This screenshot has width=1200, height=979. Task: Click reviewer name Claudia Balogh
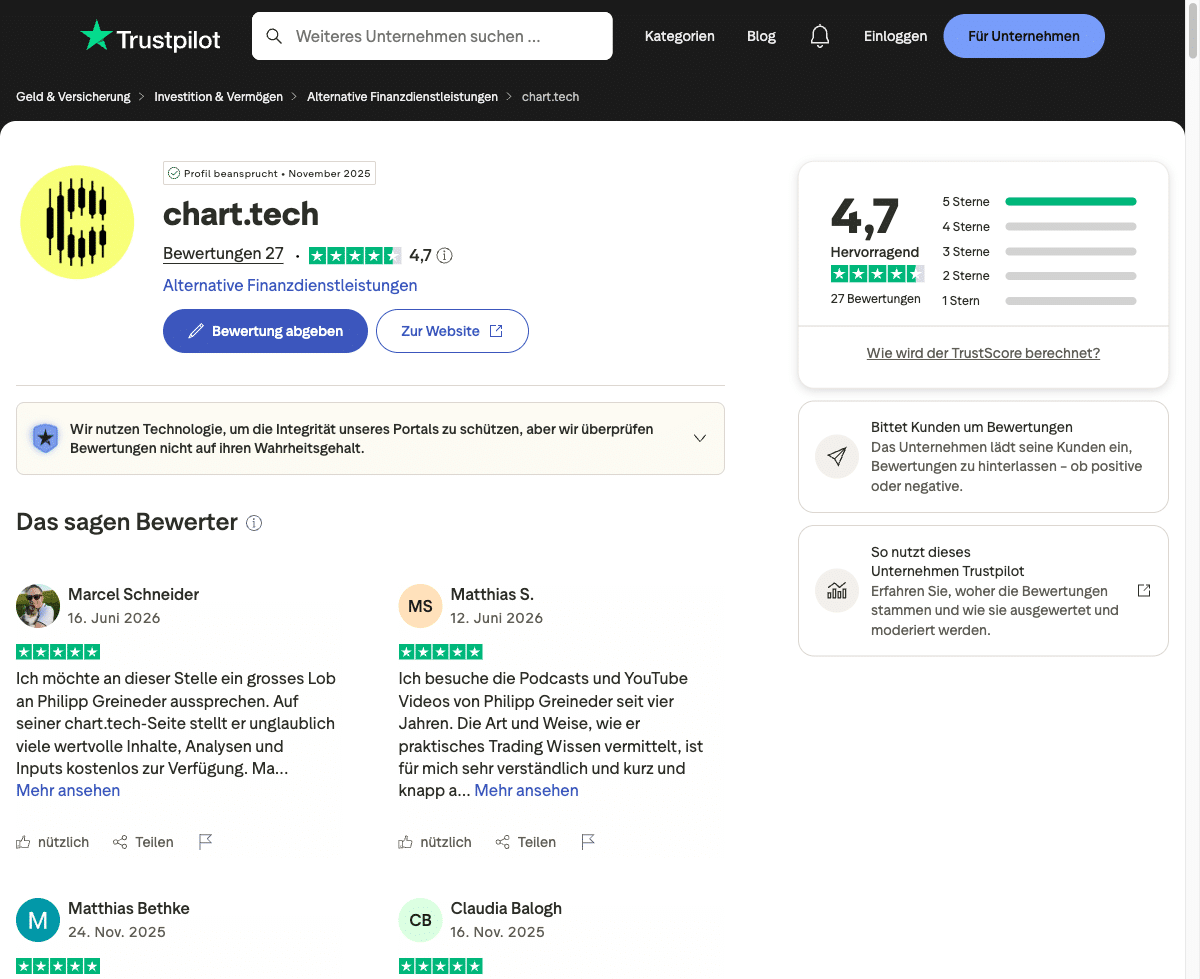[x=506, y=908]
